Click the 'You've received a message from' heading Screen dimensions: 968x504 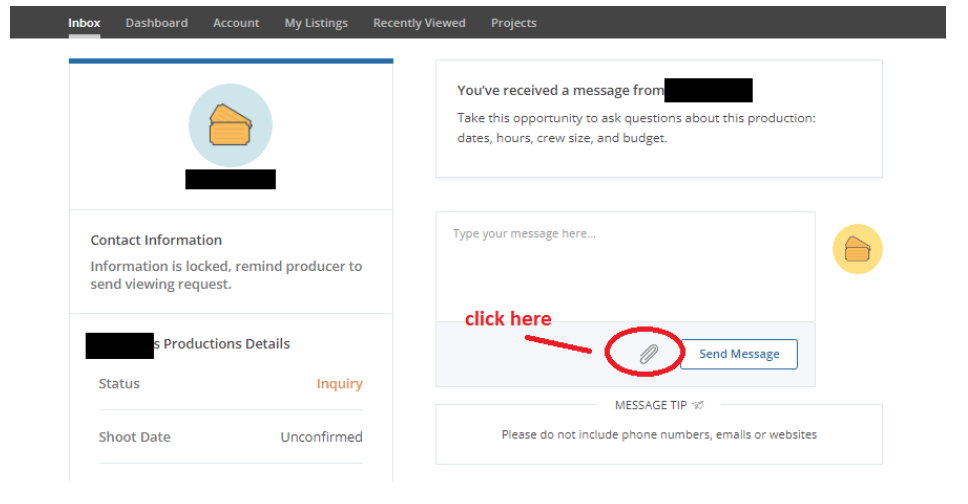[561, 90]
